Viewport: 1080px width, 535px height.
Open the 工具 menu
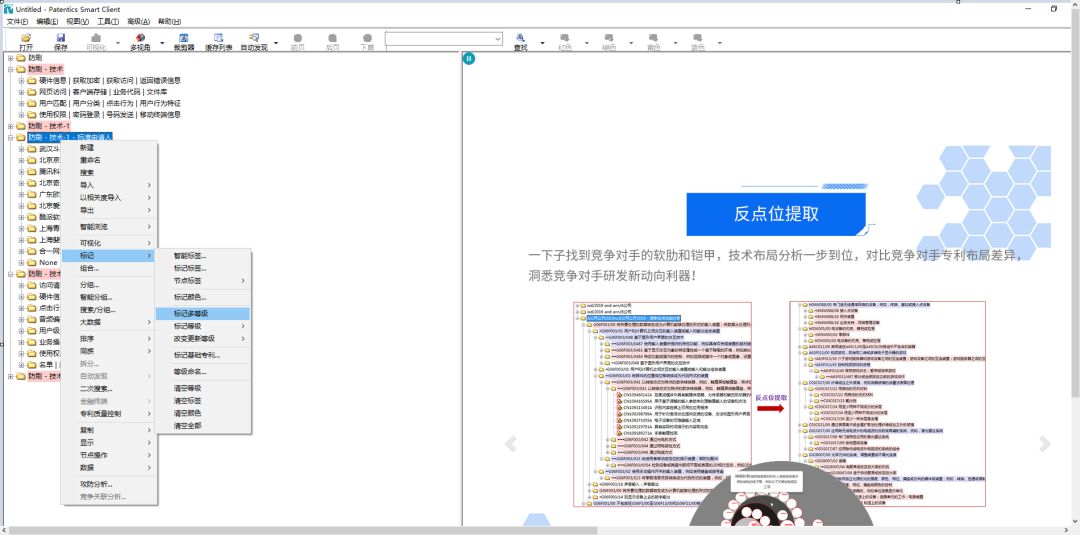click(108, 21)
